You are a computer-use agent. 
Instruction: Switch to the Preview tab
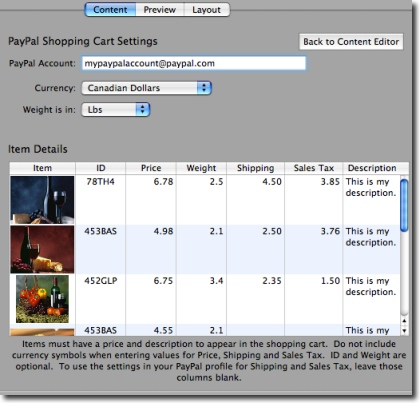[x=160, y=10]
